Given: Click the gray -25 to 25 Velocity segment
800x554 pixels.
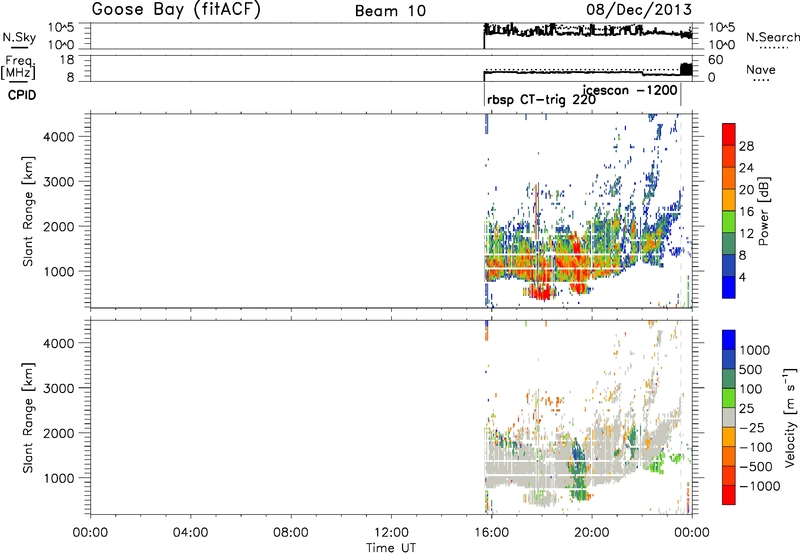Looking at the screenshot, I should click(729, 418).
